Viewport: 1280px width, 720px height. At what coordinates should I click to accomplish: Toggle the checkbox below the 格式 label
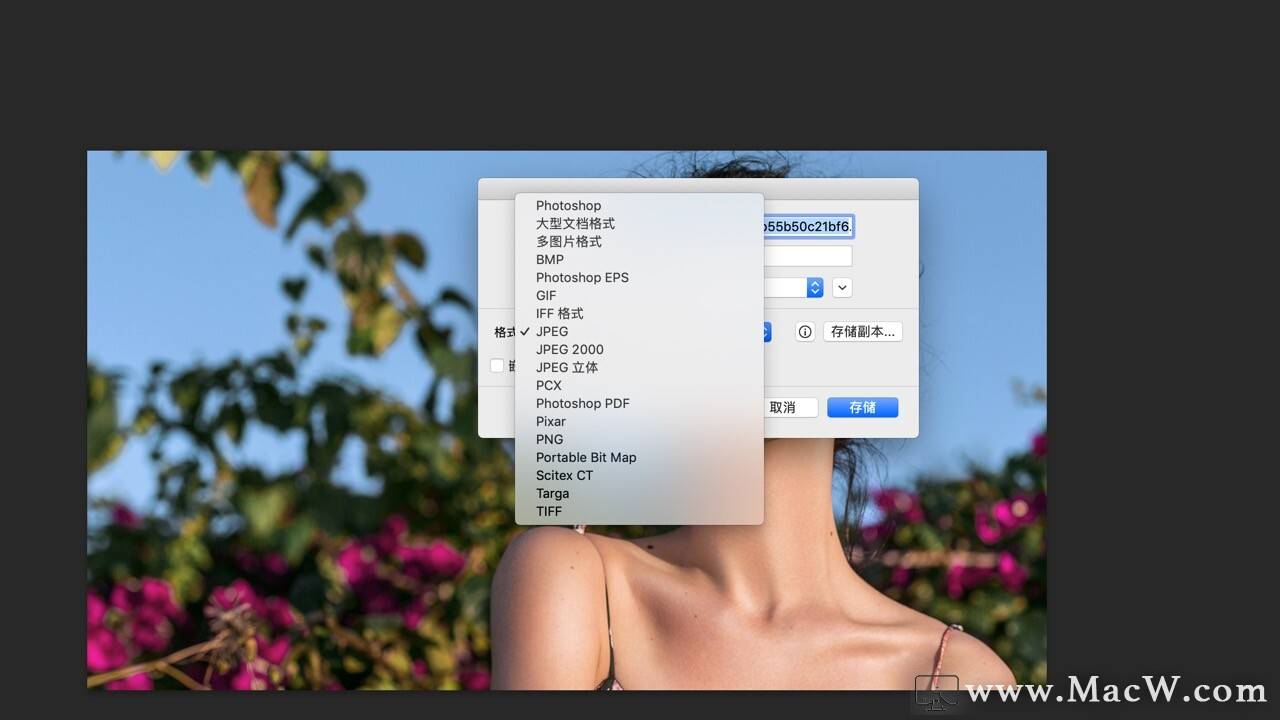point(497,366)
